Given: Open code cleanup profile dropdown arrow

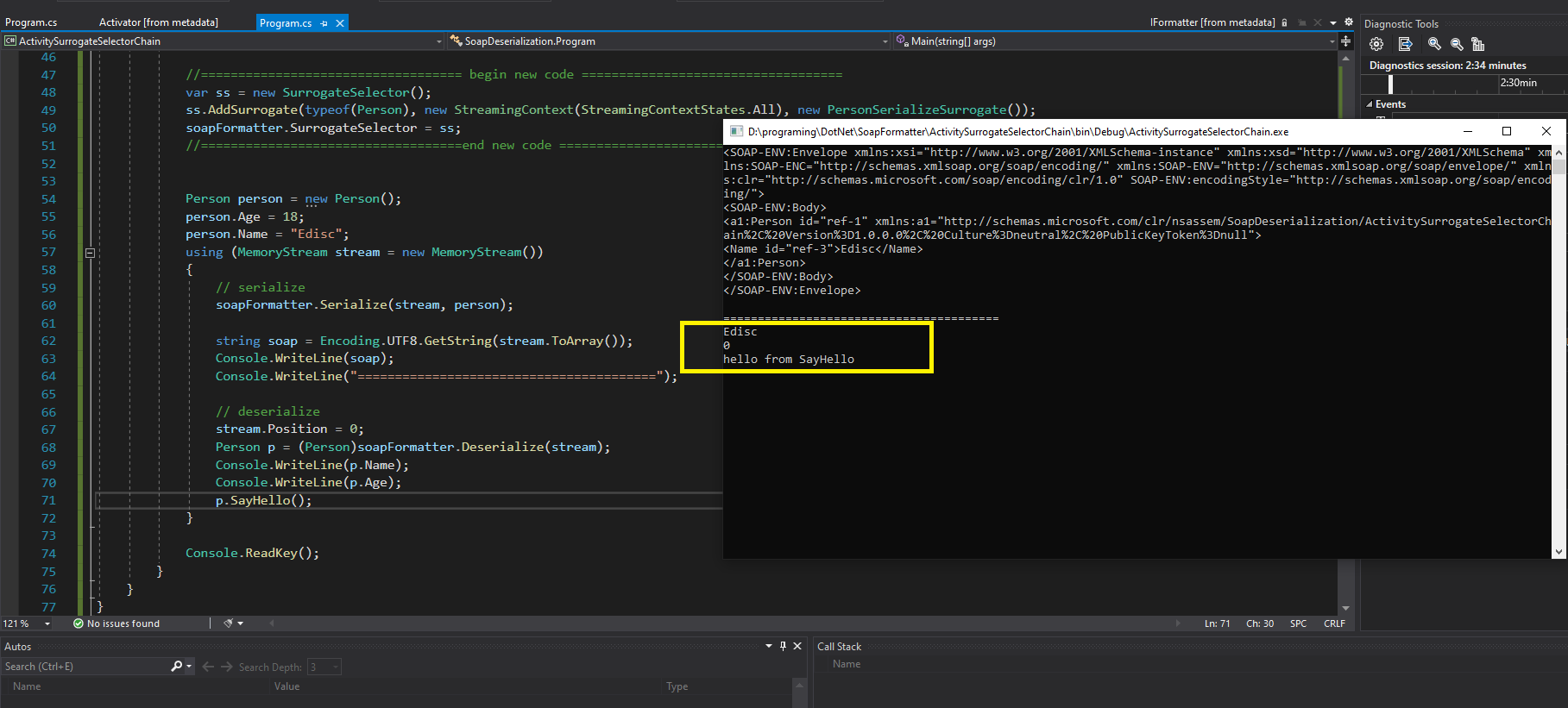Looking at the screenshot, I should (241, 623).
